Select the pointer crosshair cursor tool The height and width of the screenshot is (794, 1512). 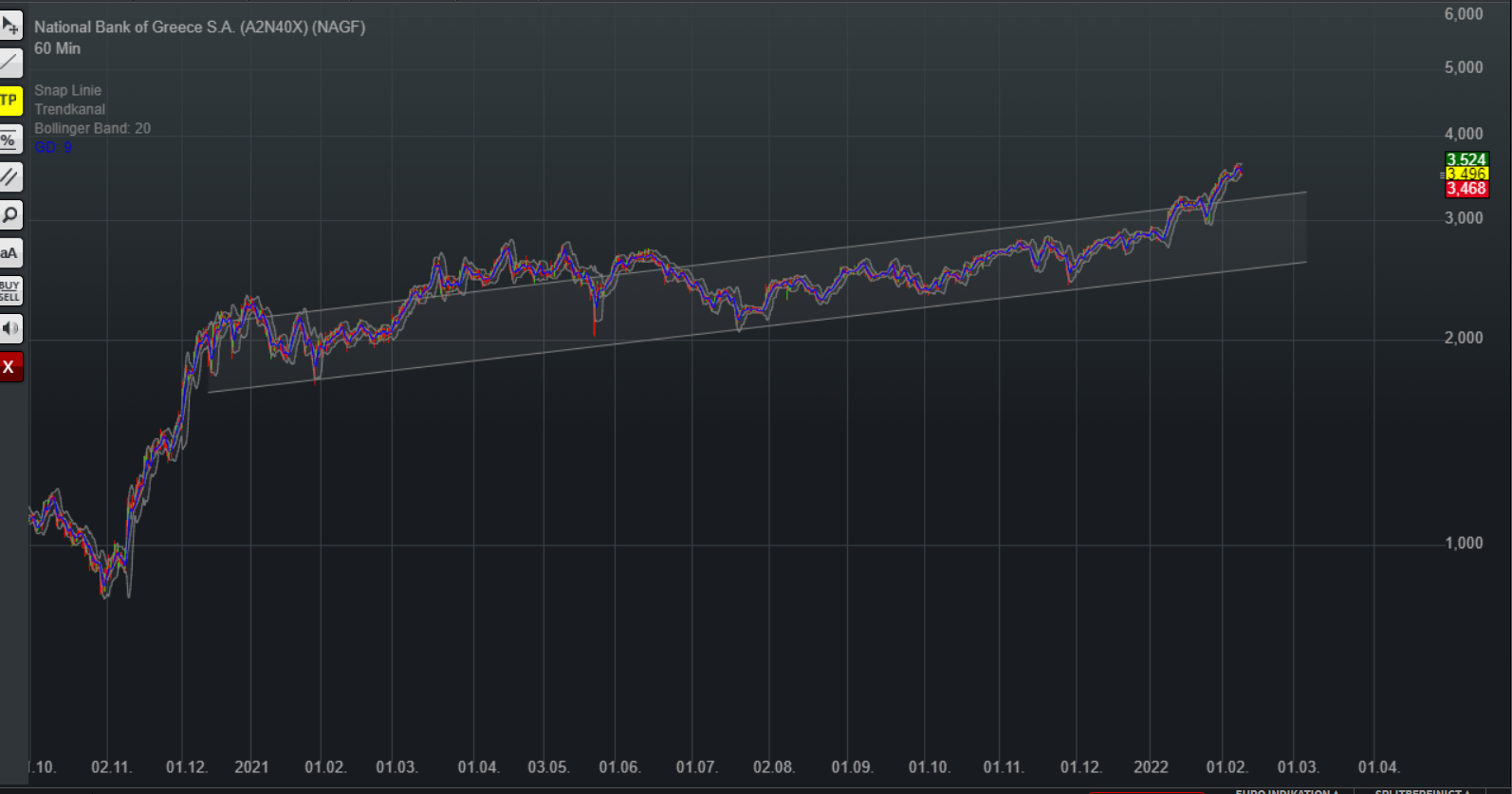coord(10,26)
